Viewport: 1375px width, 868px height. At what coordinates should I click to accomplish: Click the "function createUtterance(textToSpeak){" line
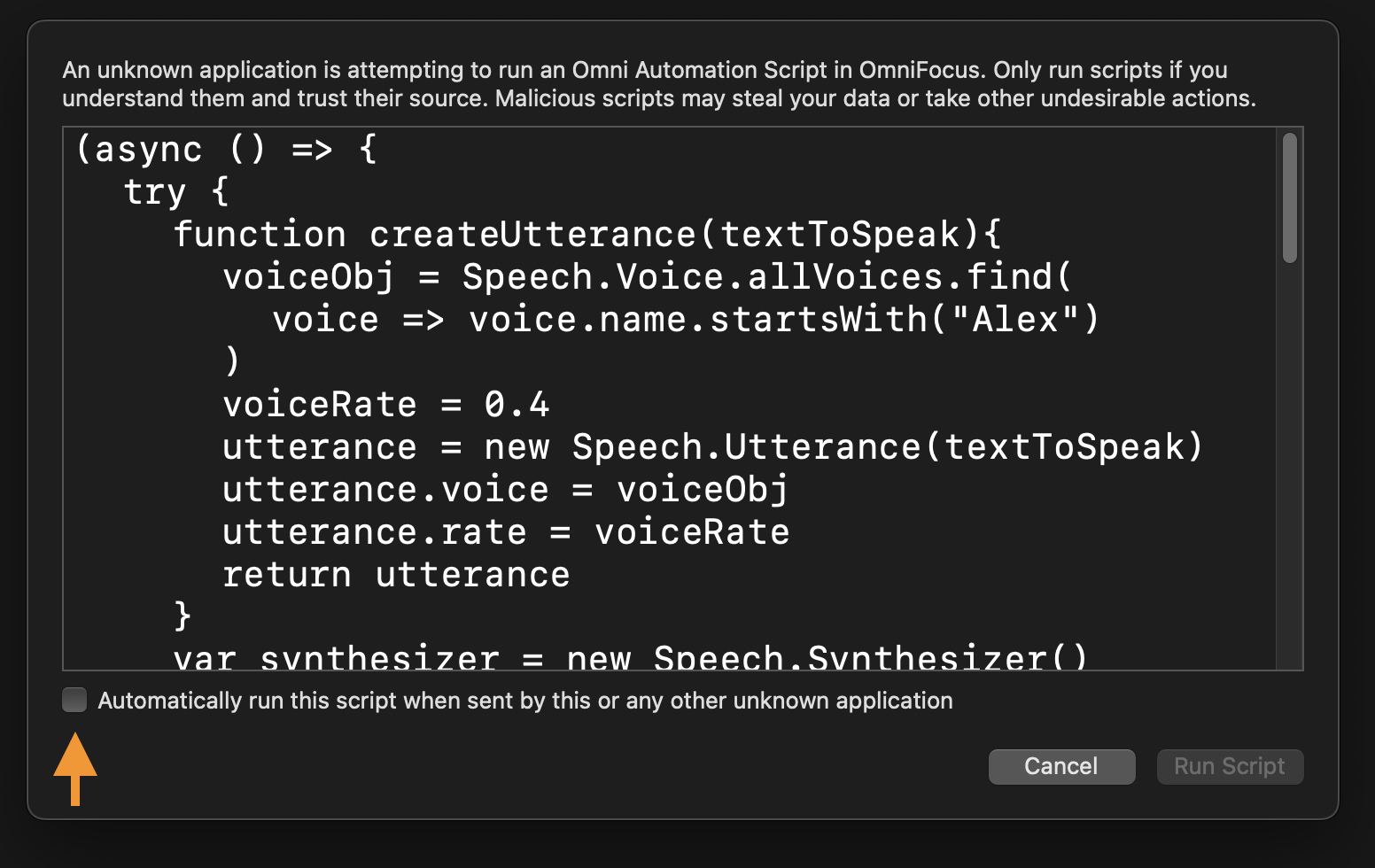click(587, 234)
